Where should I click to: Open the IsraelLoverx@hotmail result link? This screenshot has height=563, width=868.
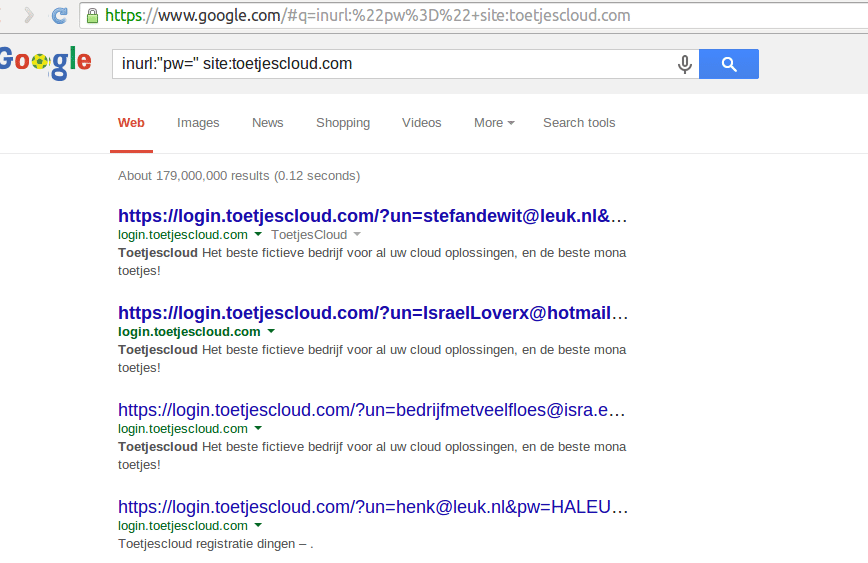click(x=373, y=313)
